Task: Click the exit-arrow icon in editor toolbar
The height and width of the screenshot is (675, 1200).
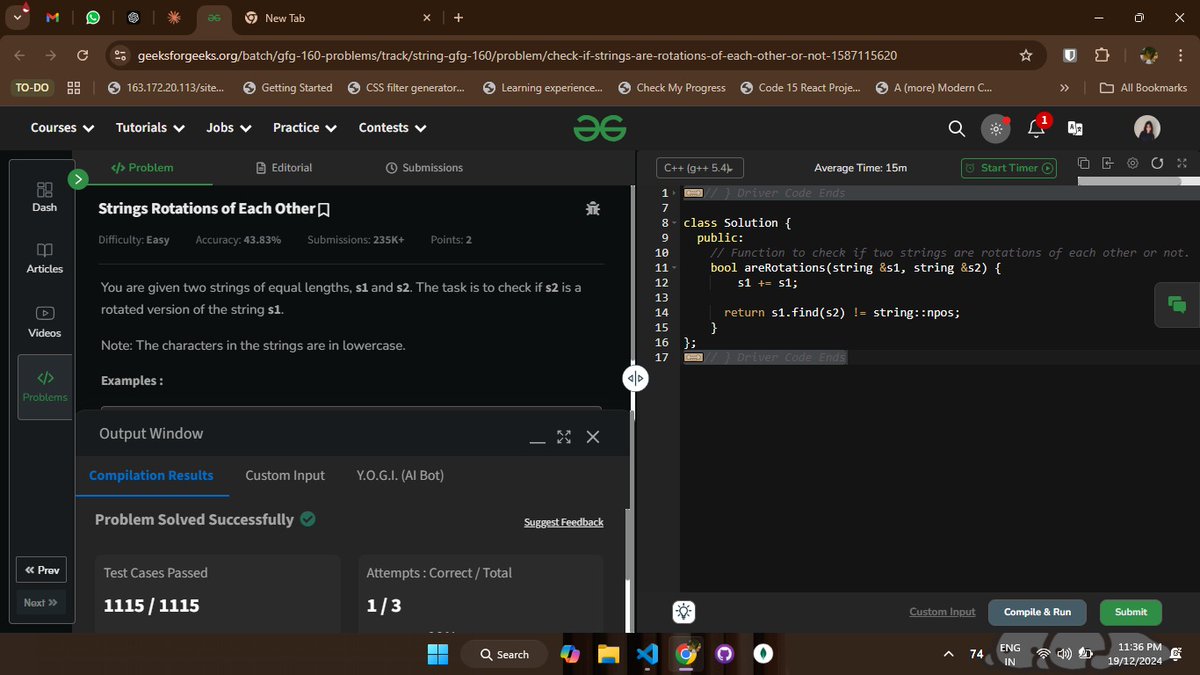Action: pos(1108,163)
